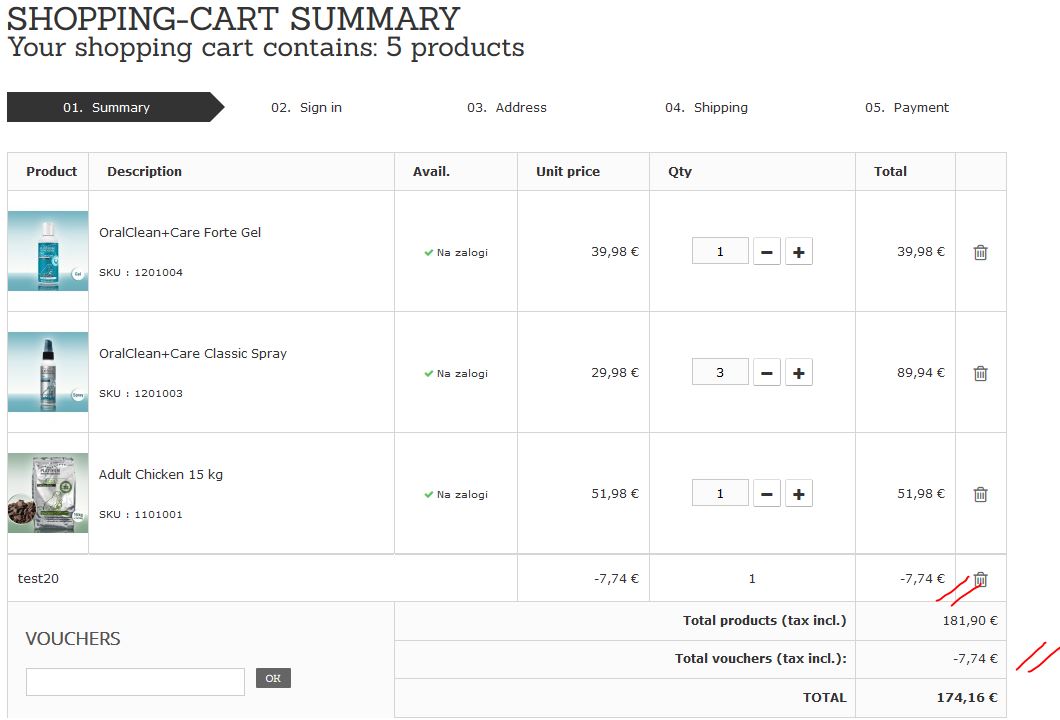Open OralClean+Care Forte Gel product link
Viewport: 1060px width, 720px height.
[180, 233]
